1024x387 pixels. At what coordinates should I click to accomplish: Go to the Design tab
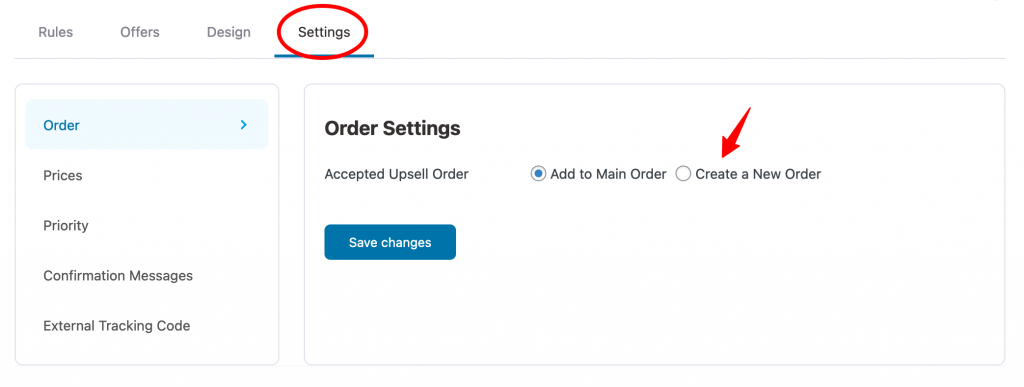click(x=229, y=32)
